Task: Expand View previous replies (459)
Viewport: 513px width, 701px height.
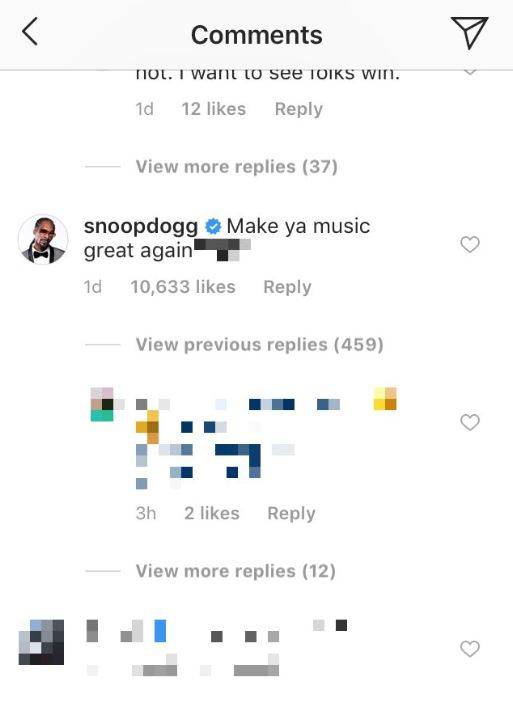Action: tap(259, 345)
